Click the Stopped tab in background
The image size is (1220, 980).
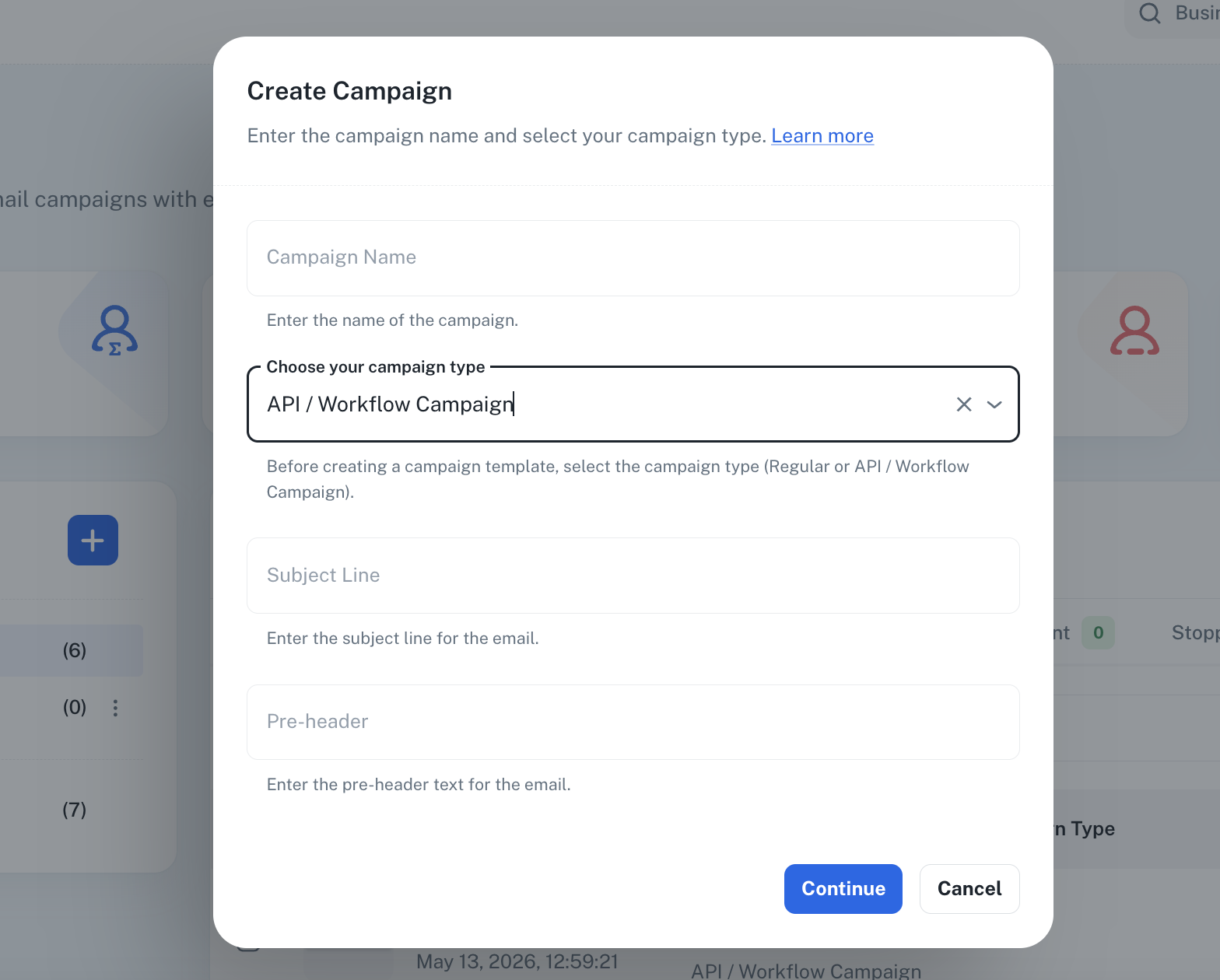(x=1196, y=632)
